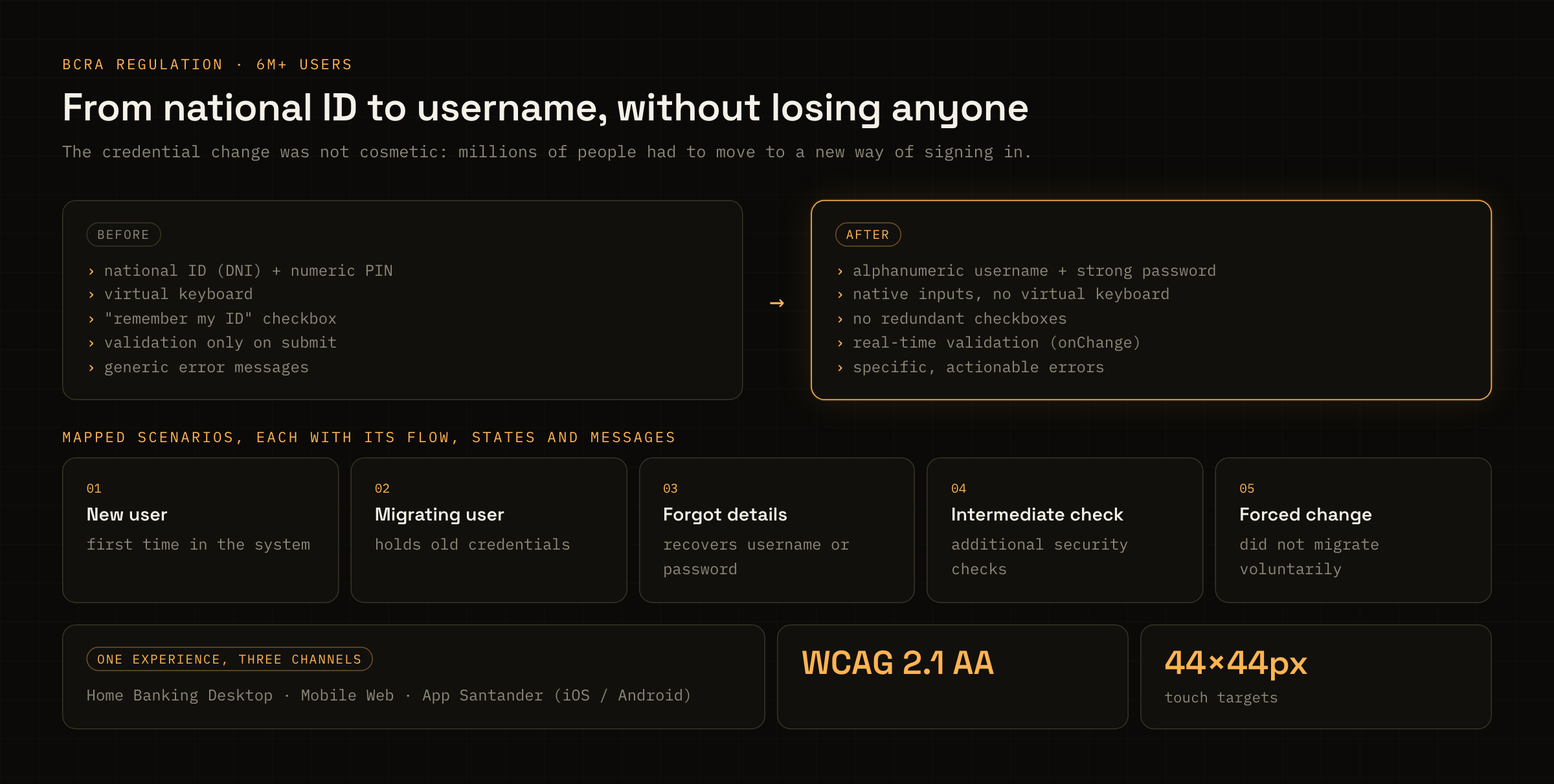Click 'real-time validation (onChange)' line
Viewport: 1554px width, 784px height.
[x=997, y=342]
